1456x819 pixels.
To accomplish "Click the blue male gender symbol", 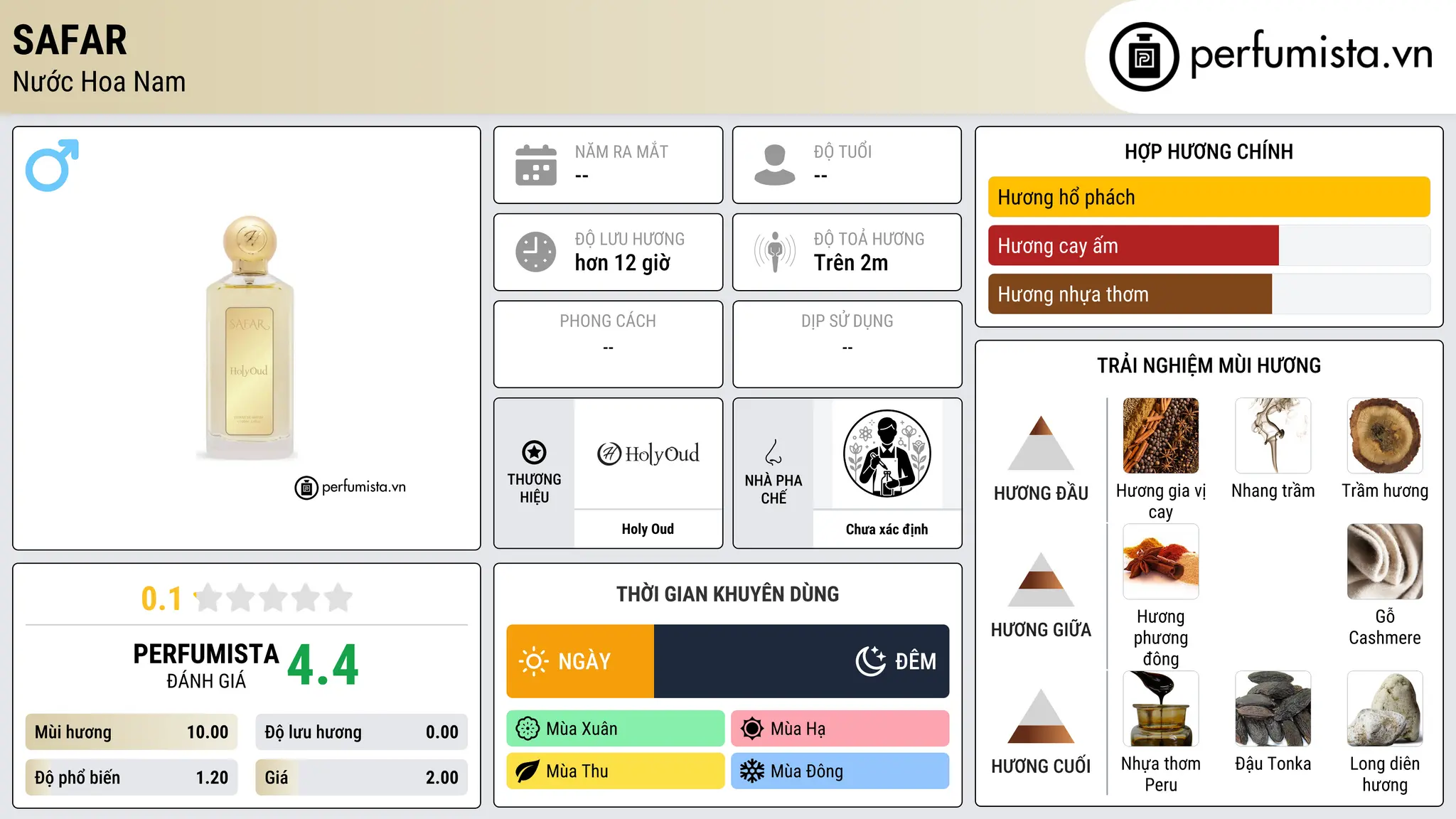I will point(52,166).
